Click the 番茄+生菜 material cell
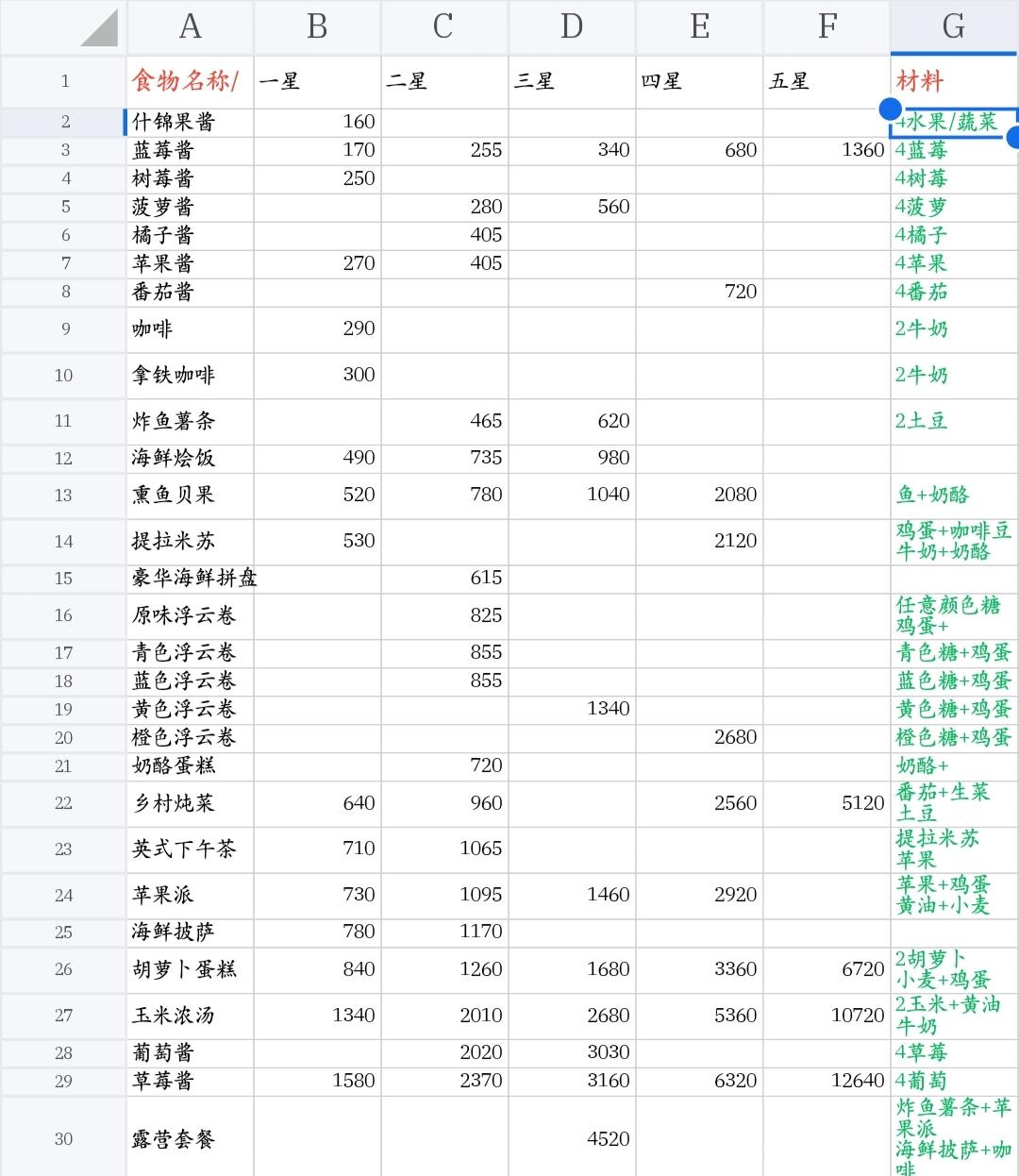 tap(954, 803)
